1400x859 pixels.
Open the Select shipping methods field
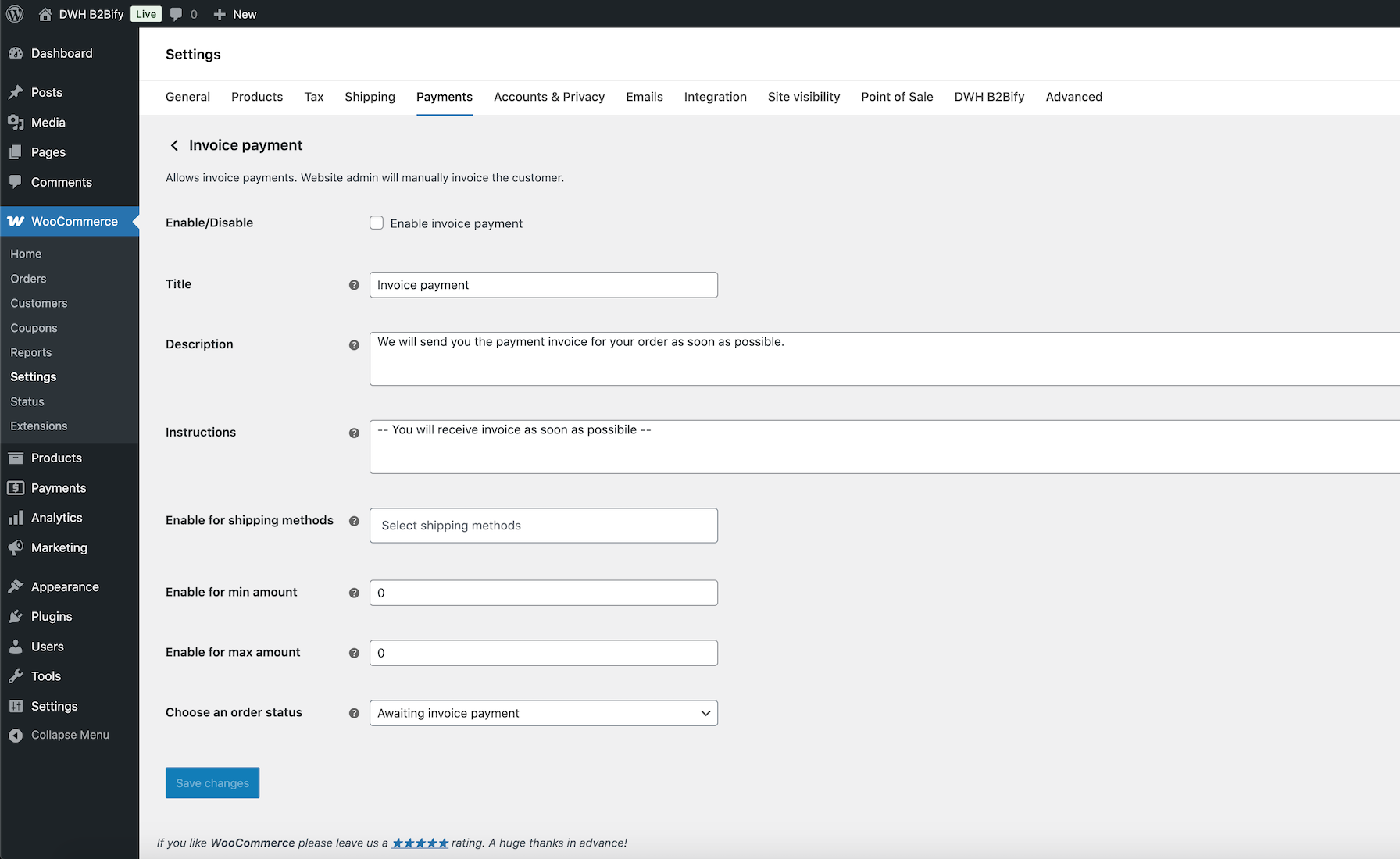click(544, 526)
